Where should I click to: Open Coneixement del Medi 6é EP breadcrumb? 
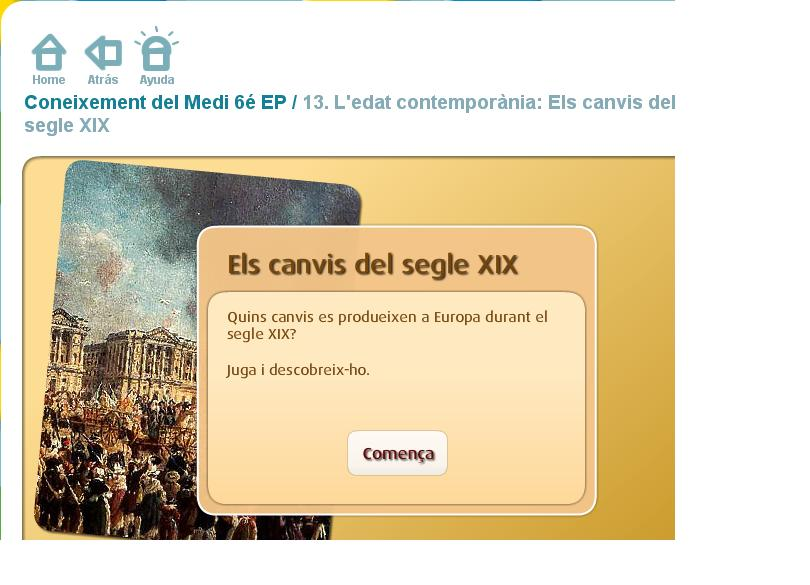click(155, 102)
